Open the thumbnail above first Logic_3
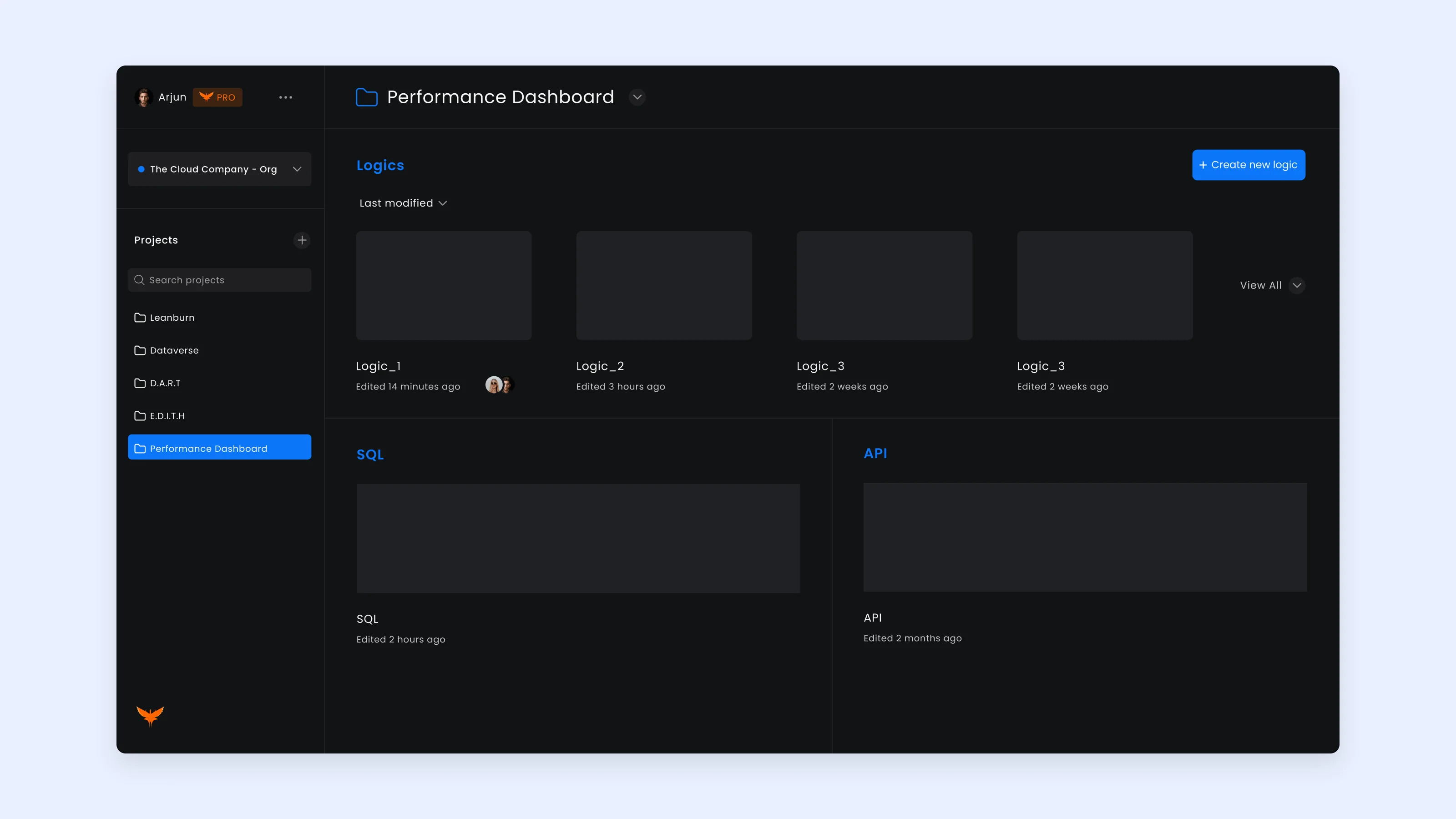 tap(885, 285)
